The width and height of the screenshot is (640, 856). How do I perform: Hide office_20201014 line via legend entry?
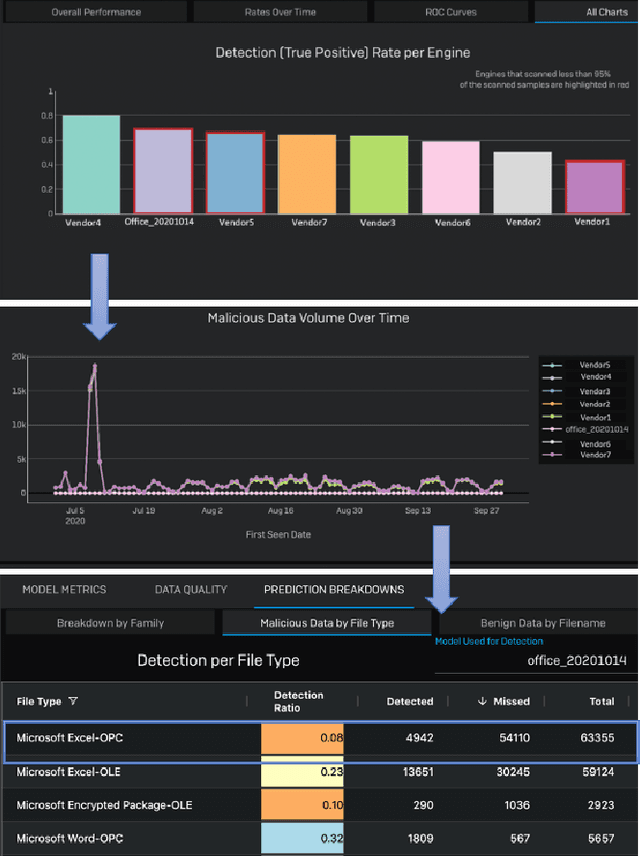pyautogui.click(x=596, y=429)
